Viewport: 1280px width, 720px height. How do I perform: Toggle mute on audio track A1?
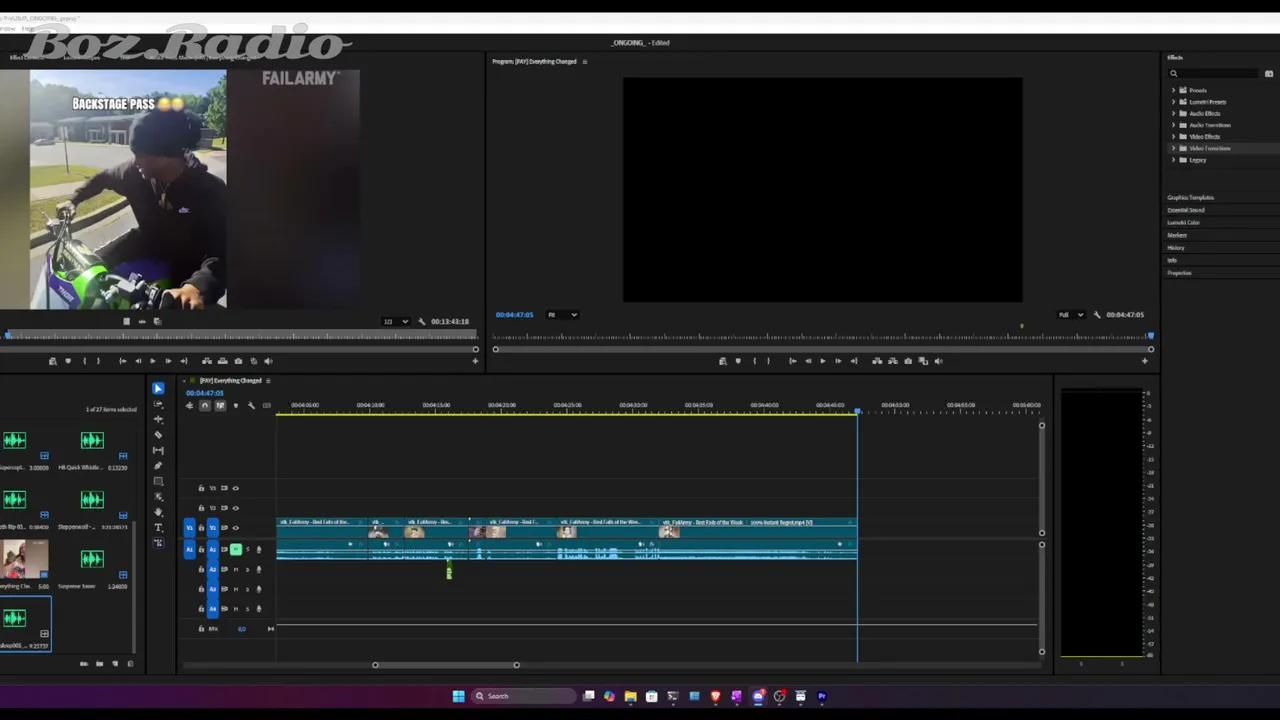click(x=236, y=549)
